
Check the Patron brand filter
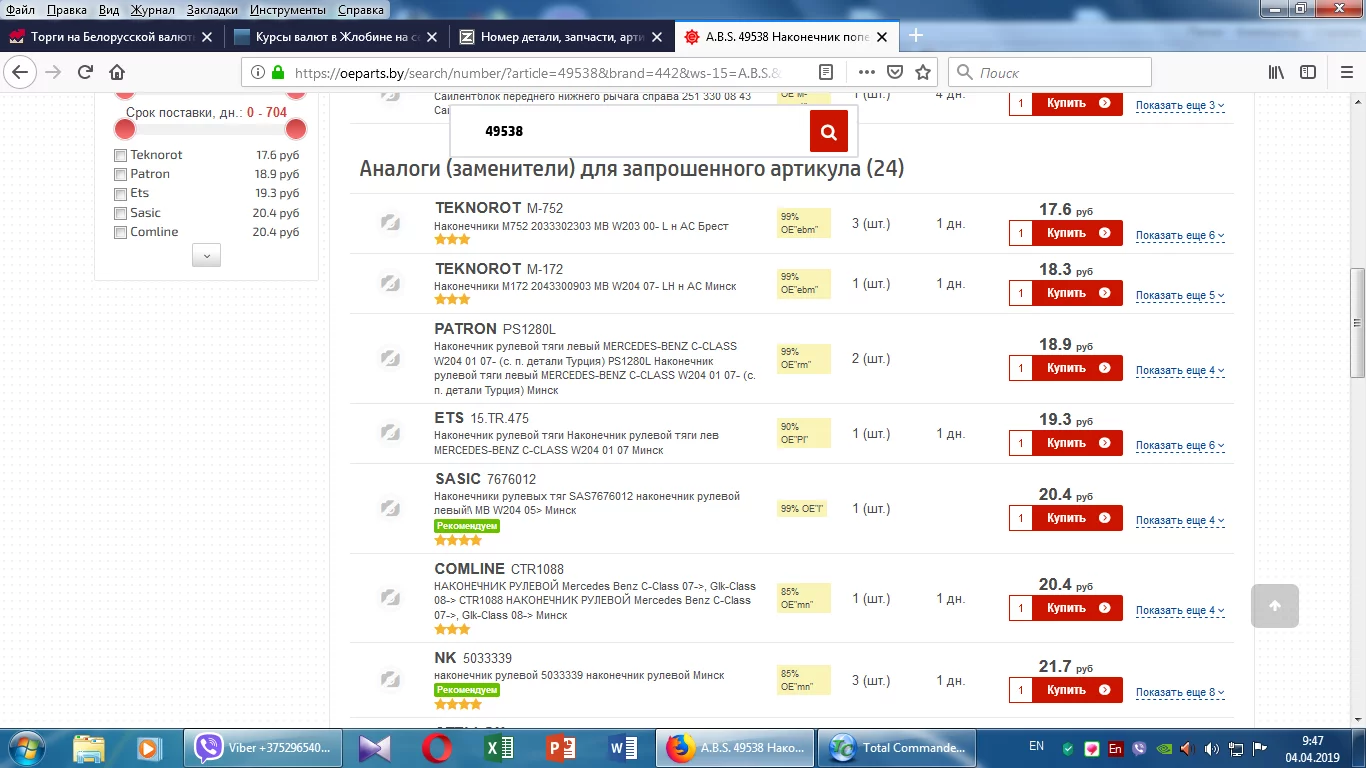point(120,174)
